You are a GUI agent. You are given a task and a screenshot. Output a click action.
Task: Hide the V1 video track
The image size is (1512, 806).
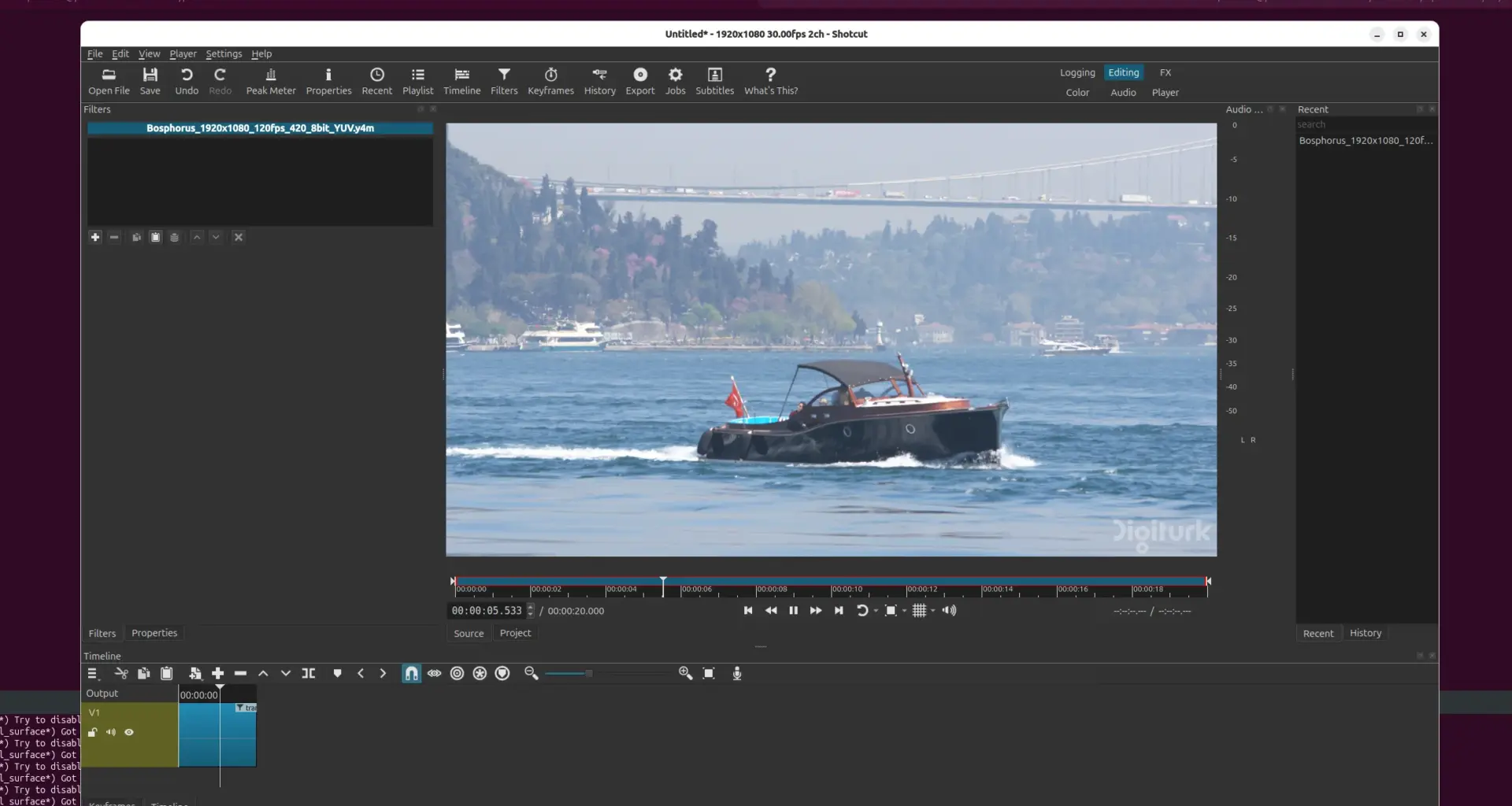pyautogui.click(x=129, y=732)
